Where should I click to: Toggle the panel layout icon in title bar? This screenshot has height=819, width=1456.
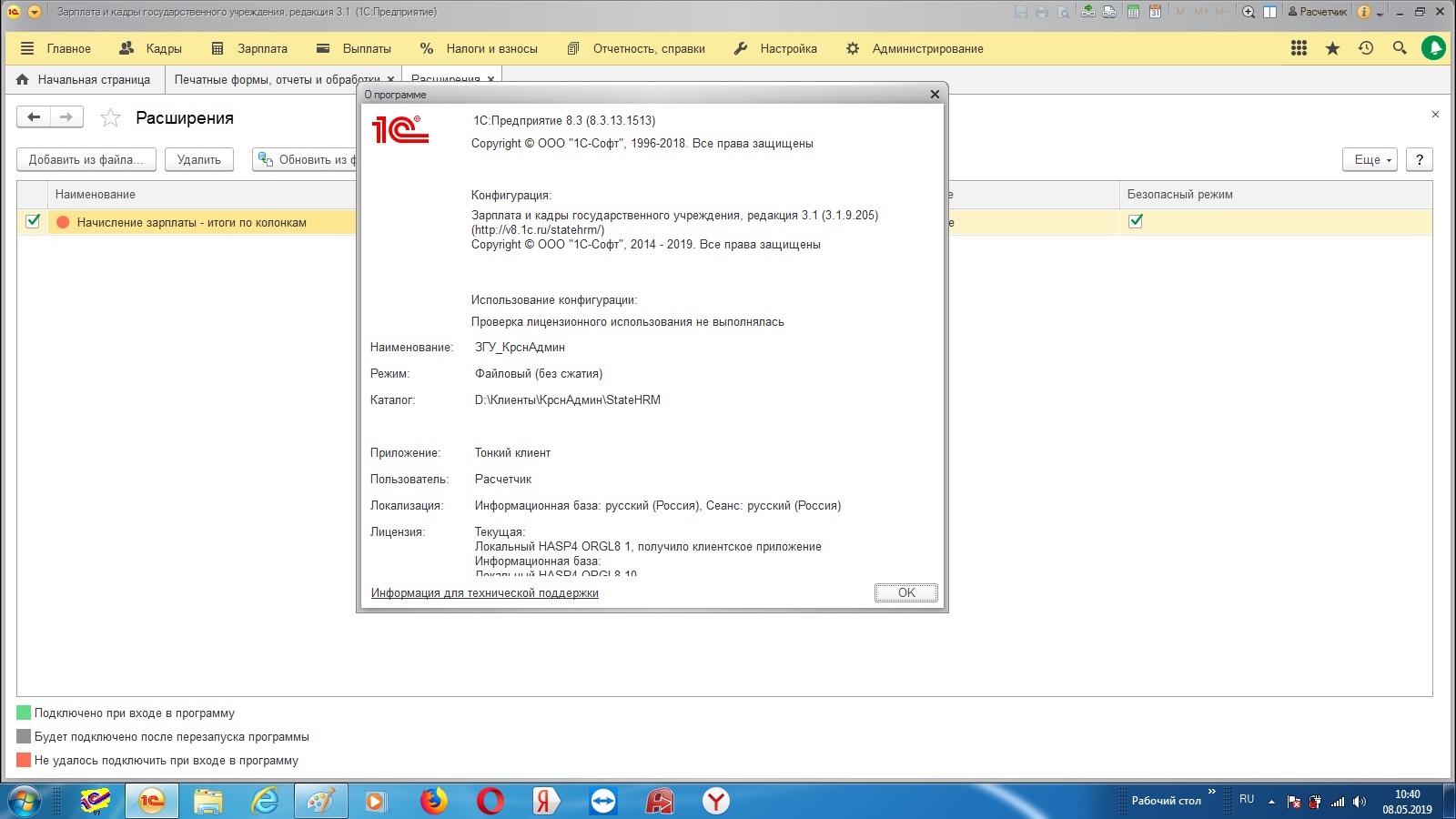pyautogui.click(x=1269, y=12)
